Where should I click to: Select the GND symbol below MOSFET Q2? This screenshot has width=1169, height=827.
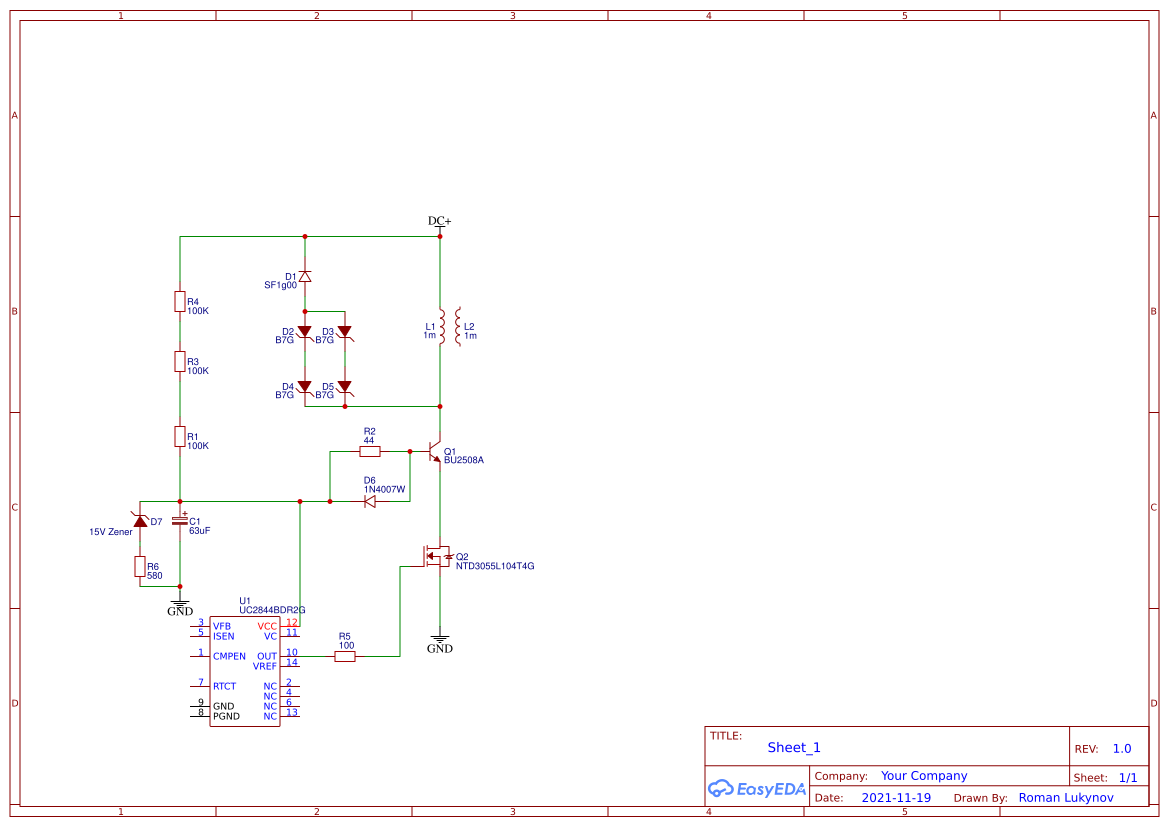tap(438, 640)
